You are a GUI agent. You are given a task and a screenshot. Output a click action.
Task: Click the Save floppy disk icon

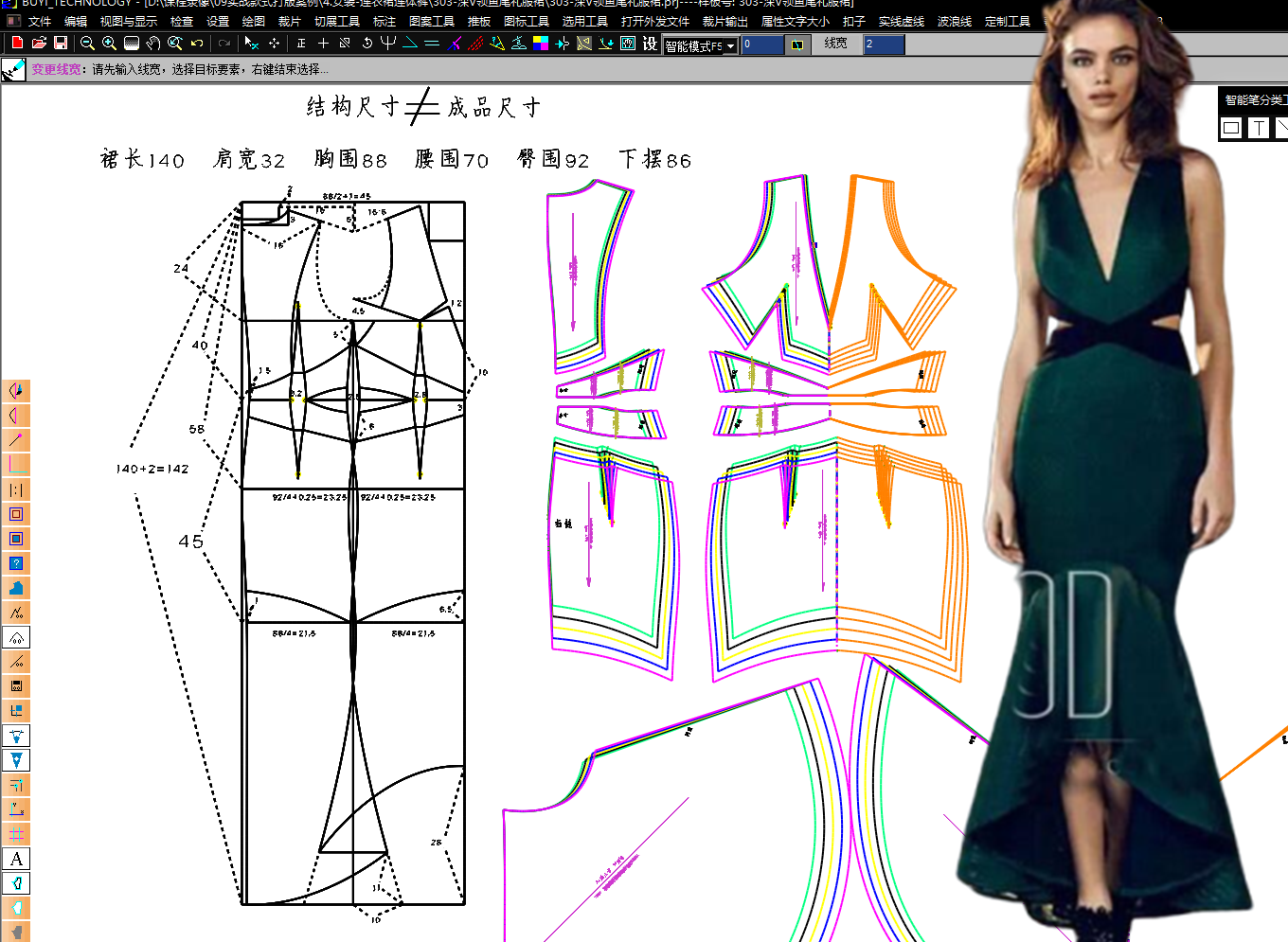pyautogui.click(x=61, y=44)
